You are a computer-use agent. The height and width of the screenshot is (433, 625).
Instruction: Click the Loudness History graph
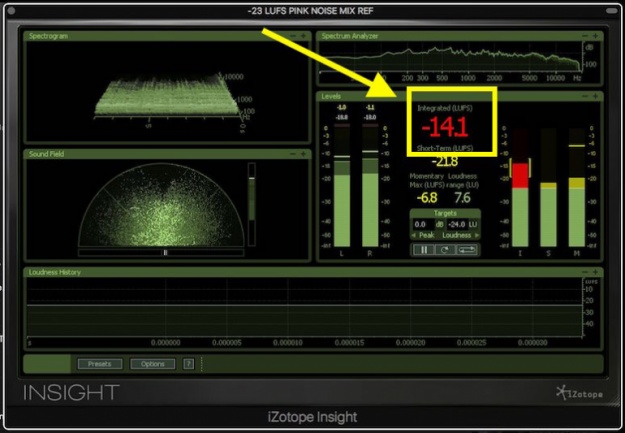click(305, 308)
